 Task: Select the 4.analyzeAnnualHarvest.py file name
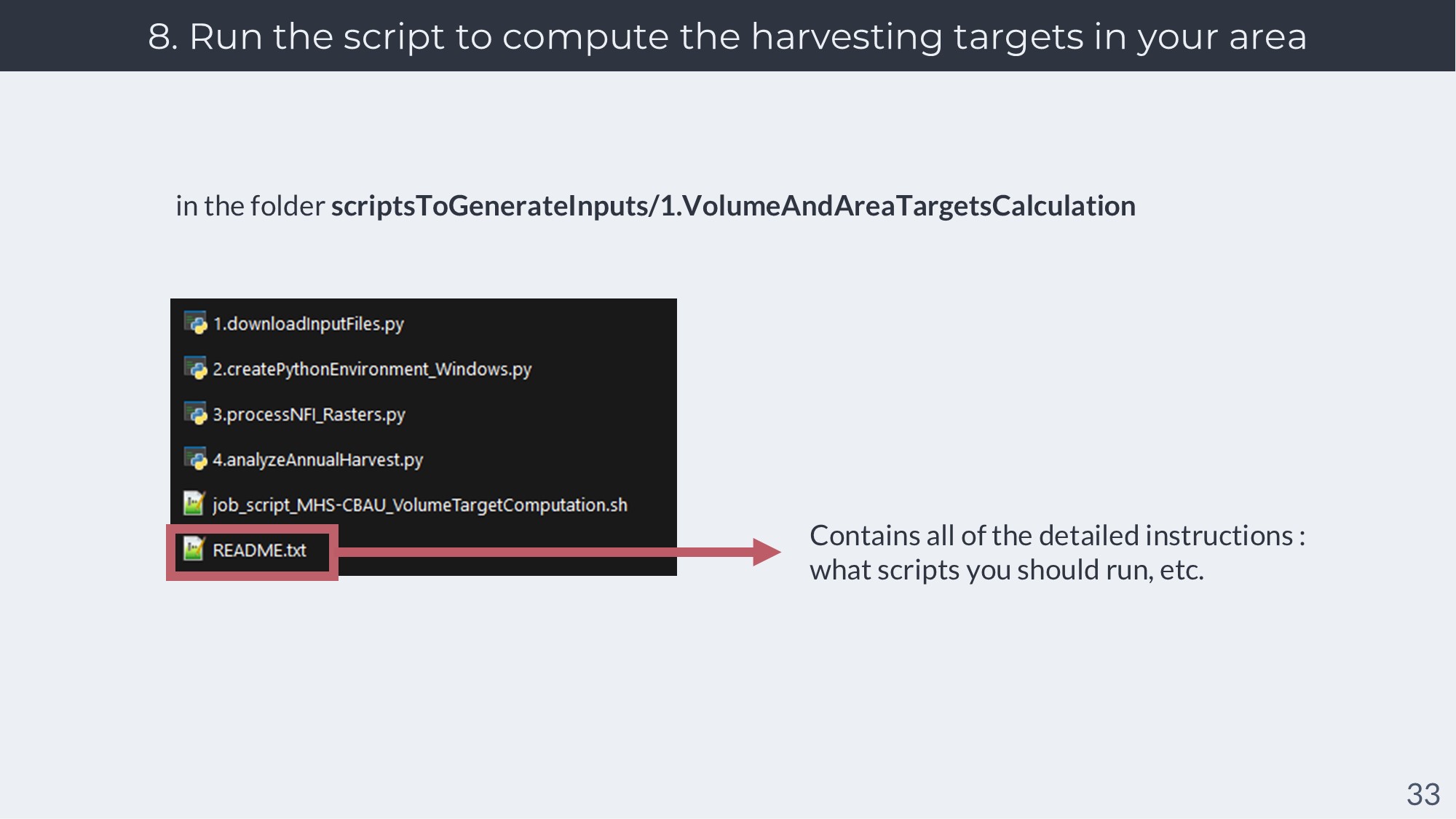(317, 459)
